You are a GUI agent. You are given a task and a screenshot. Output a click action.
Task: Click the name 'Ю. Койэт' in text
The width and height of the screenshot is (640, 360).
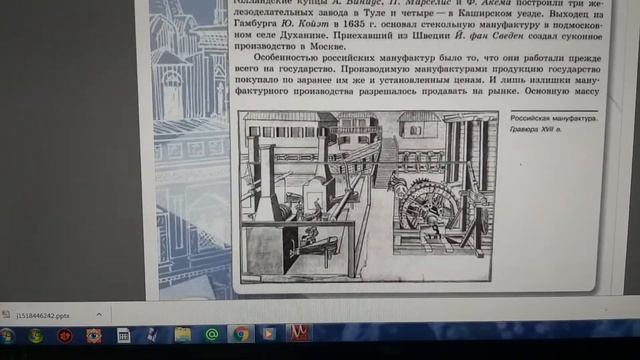(x=305, y=24)
